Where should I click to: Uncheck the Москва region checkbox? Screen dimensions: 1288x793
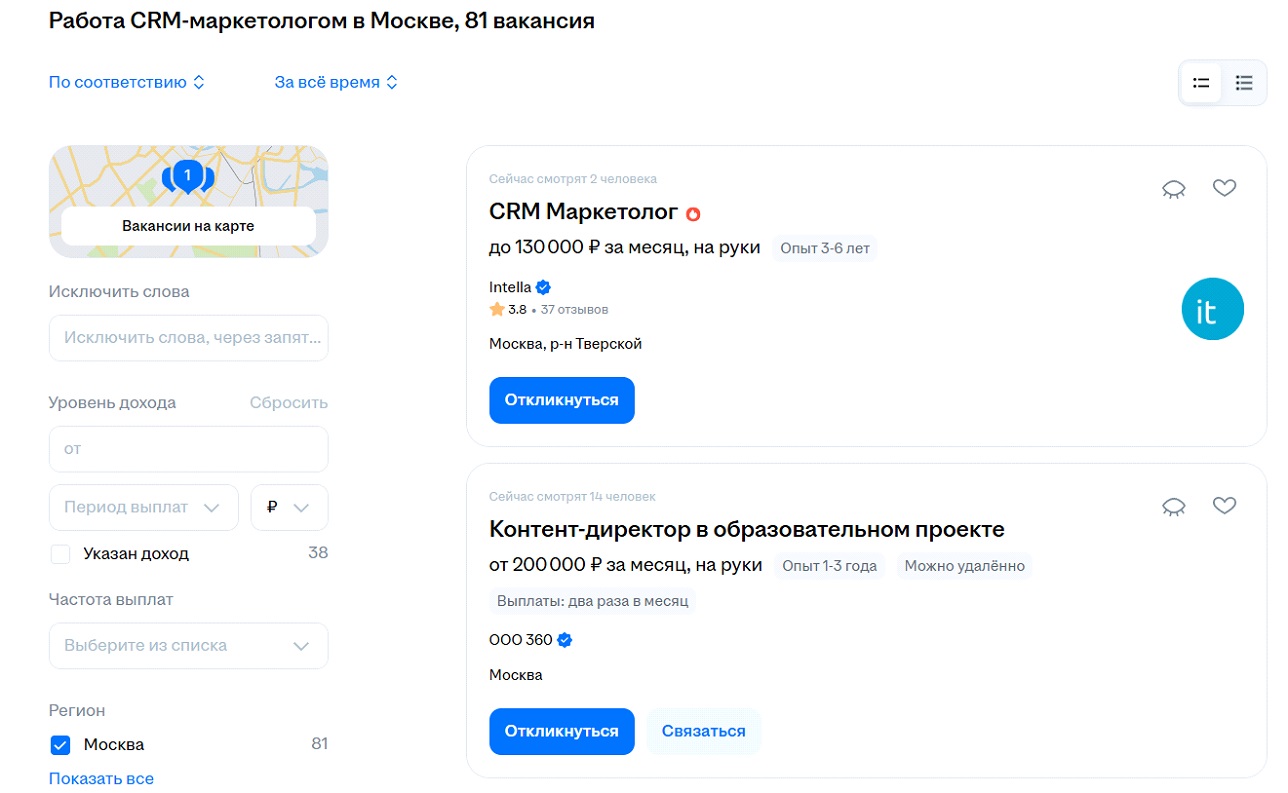pos(60,745)
